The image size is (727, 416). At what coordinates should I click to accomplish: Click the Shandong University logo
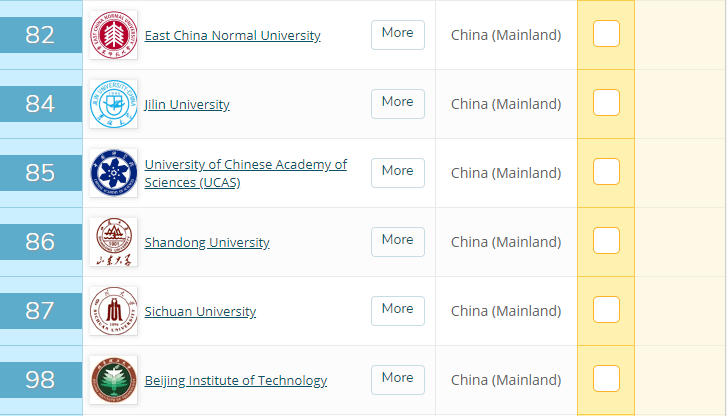pyautogui.click(x=113, y=242)
